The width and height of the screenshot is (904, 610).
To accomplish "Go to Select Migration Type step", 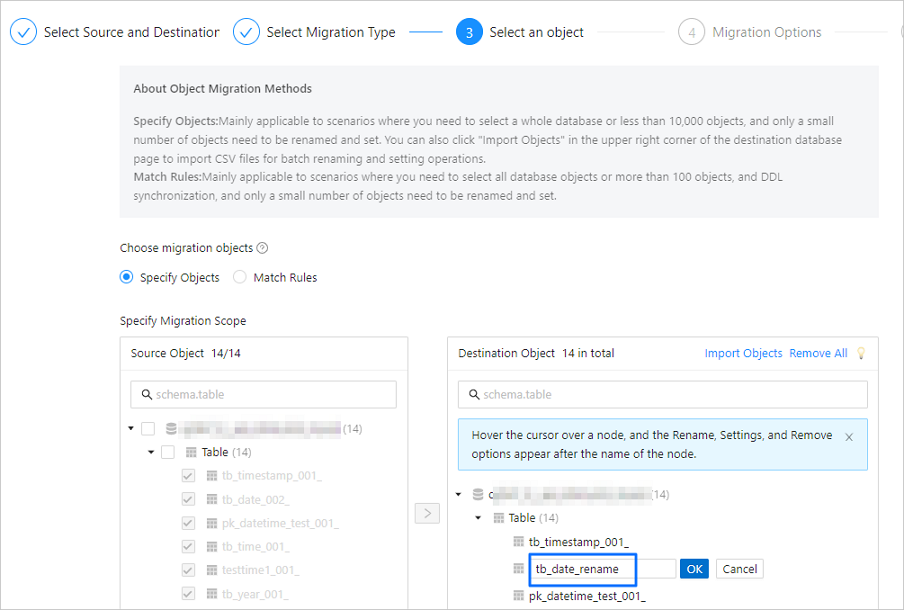I will [313, 32].
